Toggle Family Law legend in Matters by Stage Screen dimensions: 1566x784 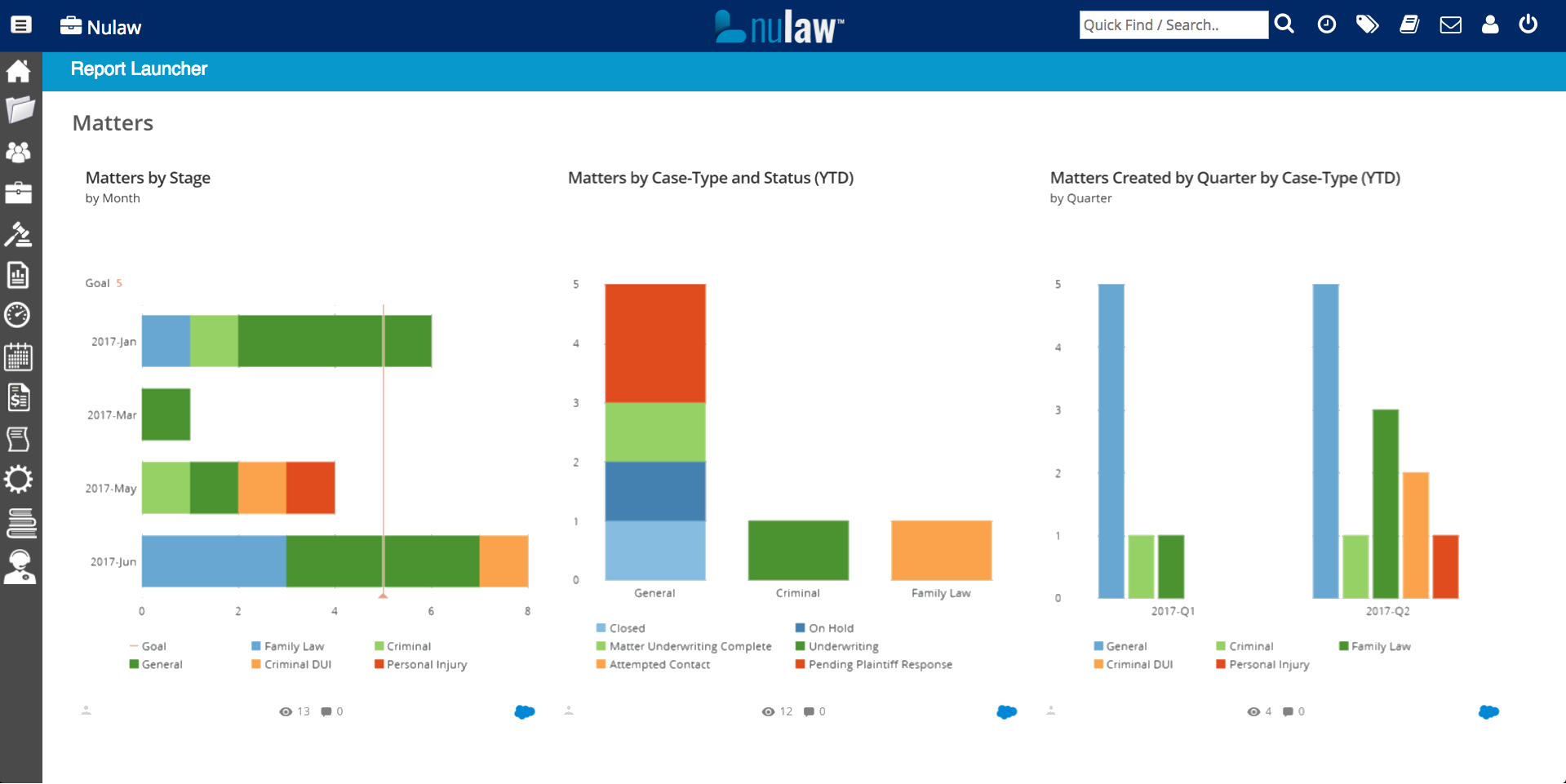(293, 646)
